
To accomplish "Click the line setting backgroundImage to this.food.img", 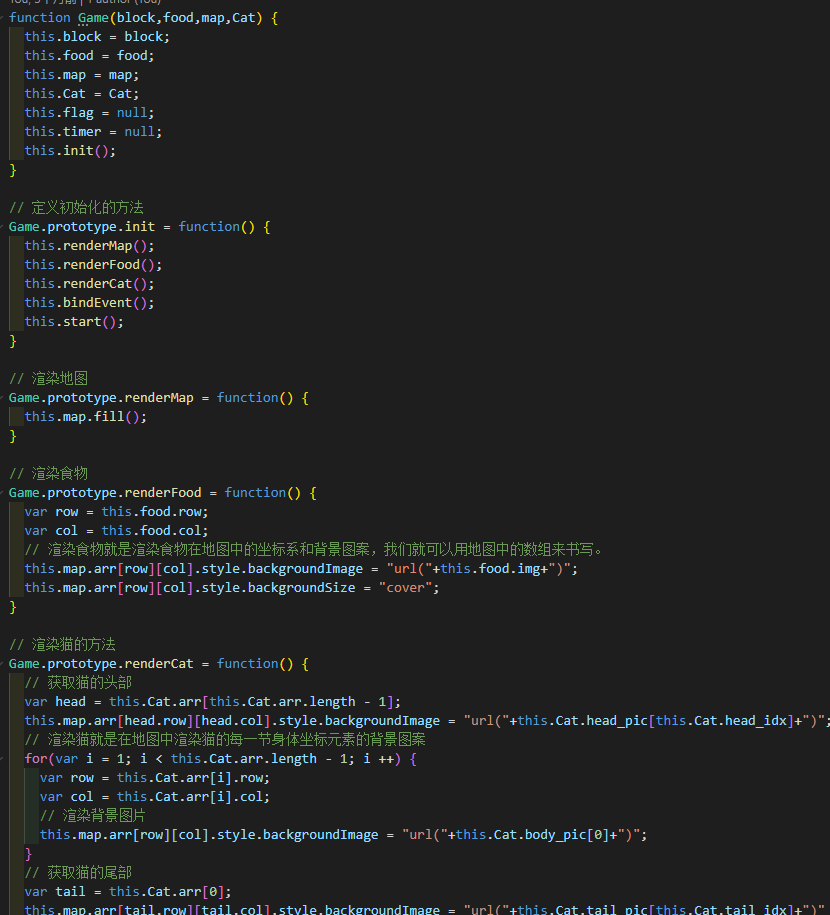I will point(301,568).
